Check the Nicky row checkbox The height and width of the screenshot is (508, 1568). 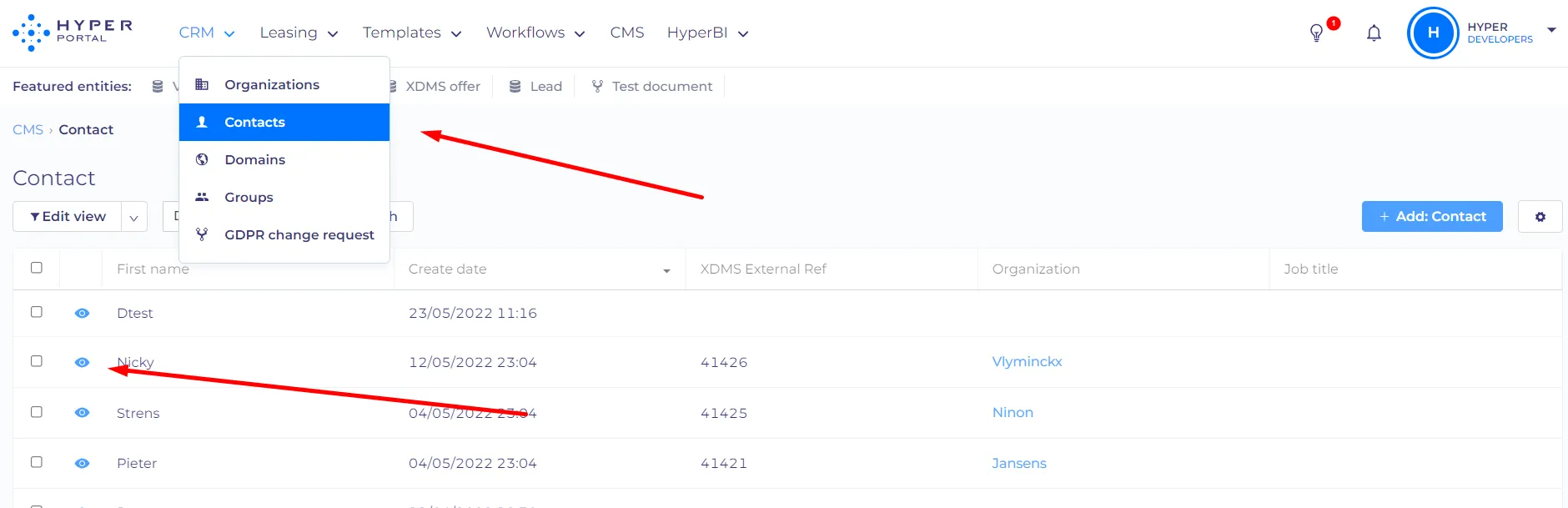coord(37,361)
